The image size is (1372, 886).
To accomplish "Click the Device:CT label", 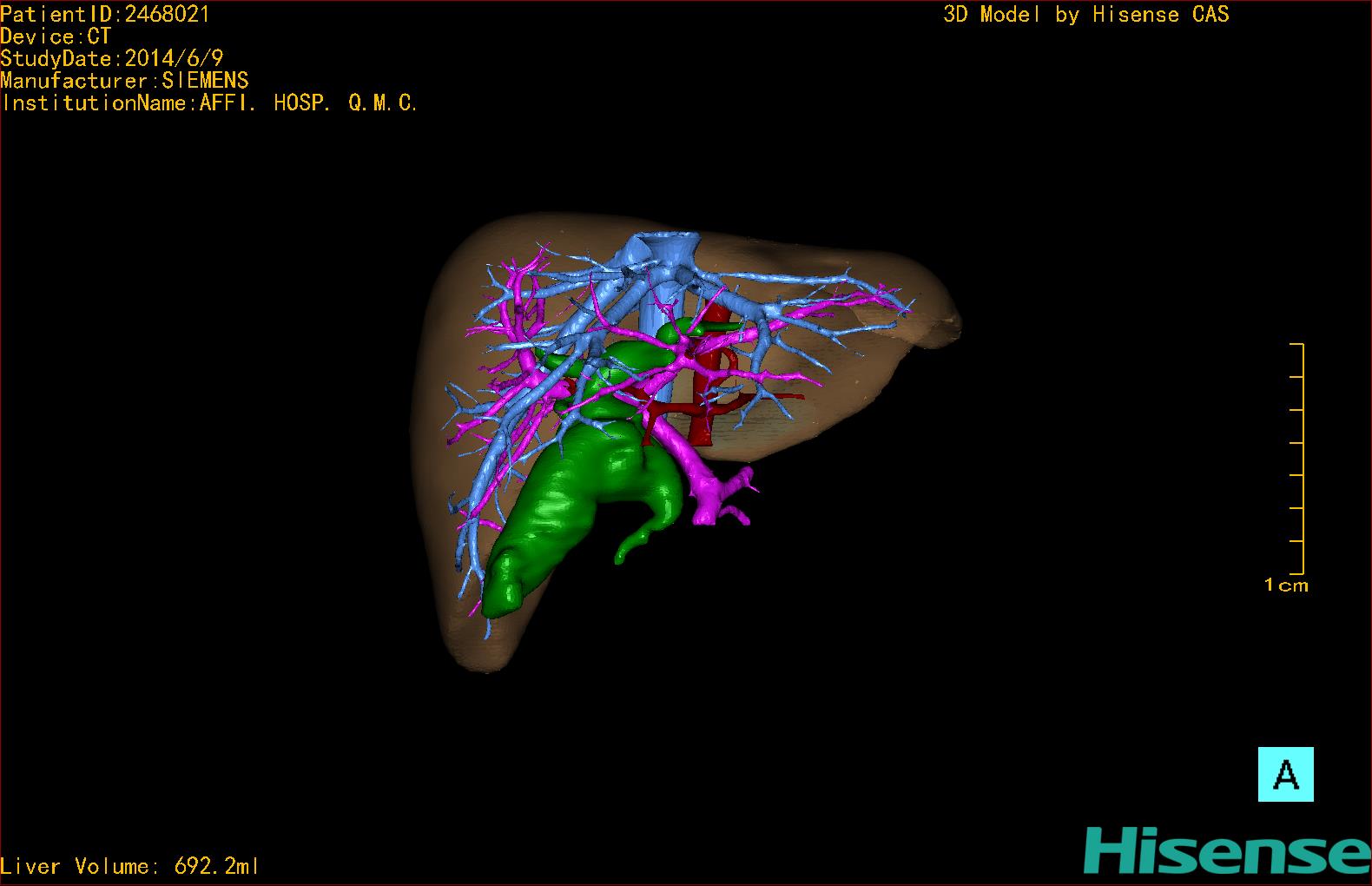I will click(56, 36).
